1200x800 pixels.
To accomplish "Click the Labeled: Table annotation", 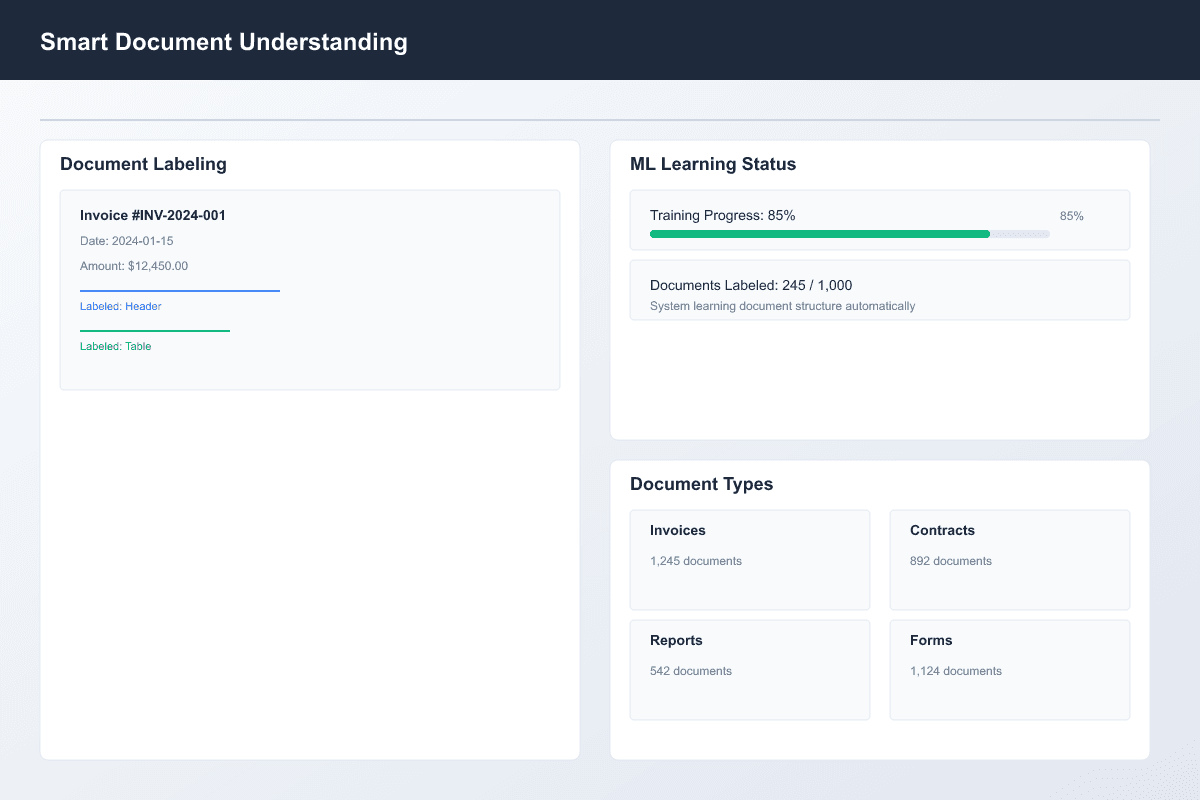I will 115,346.
